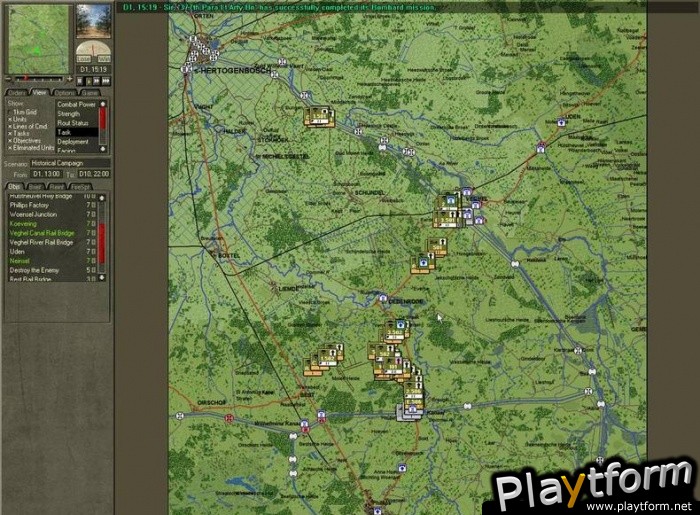
Task: Select the Objs tab
Action: (14, 187)
